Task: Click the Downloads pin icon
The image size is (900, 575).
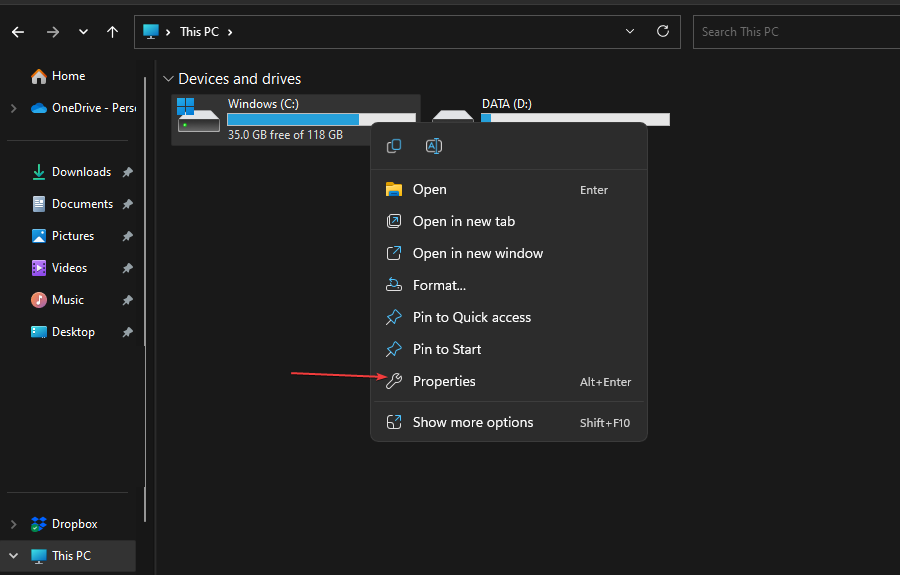Action: pyautogui.click(x=128, y=172)
